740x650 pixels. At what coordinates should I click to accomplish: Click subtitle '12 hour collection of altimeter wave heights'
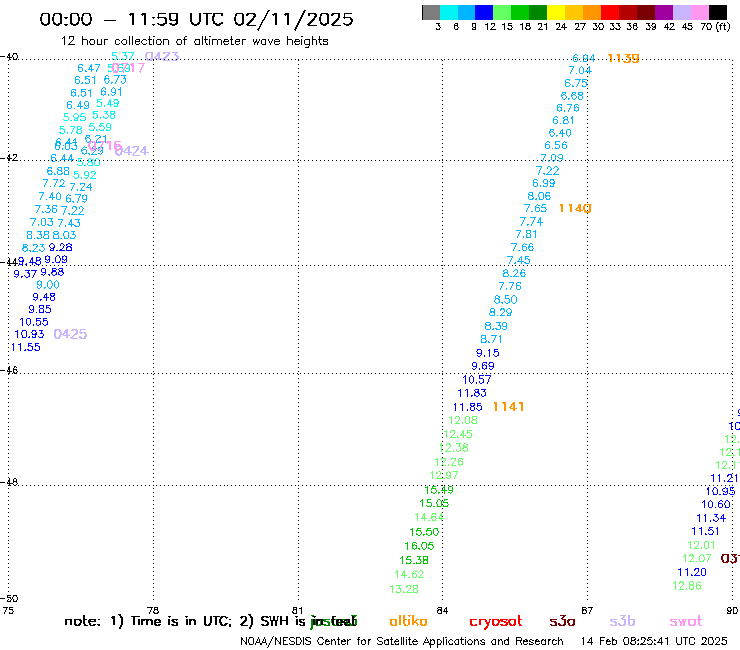[194, 41]
